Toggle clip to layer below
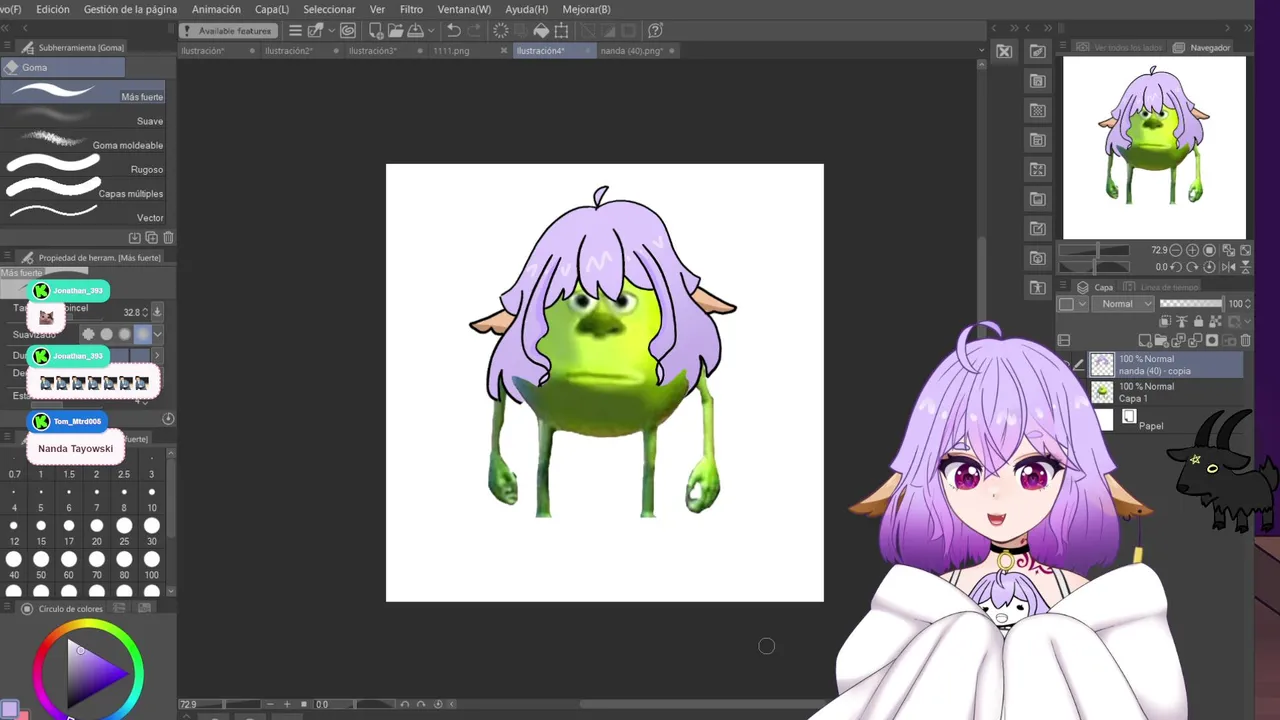1280x720 pixels. pos(1165,321)
